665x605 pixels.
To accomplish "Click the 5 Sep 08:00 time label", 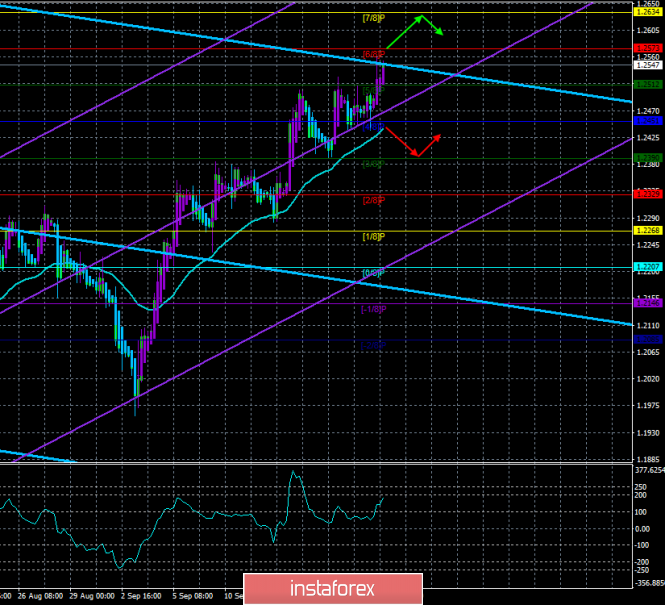I will (x=193, y=596).
